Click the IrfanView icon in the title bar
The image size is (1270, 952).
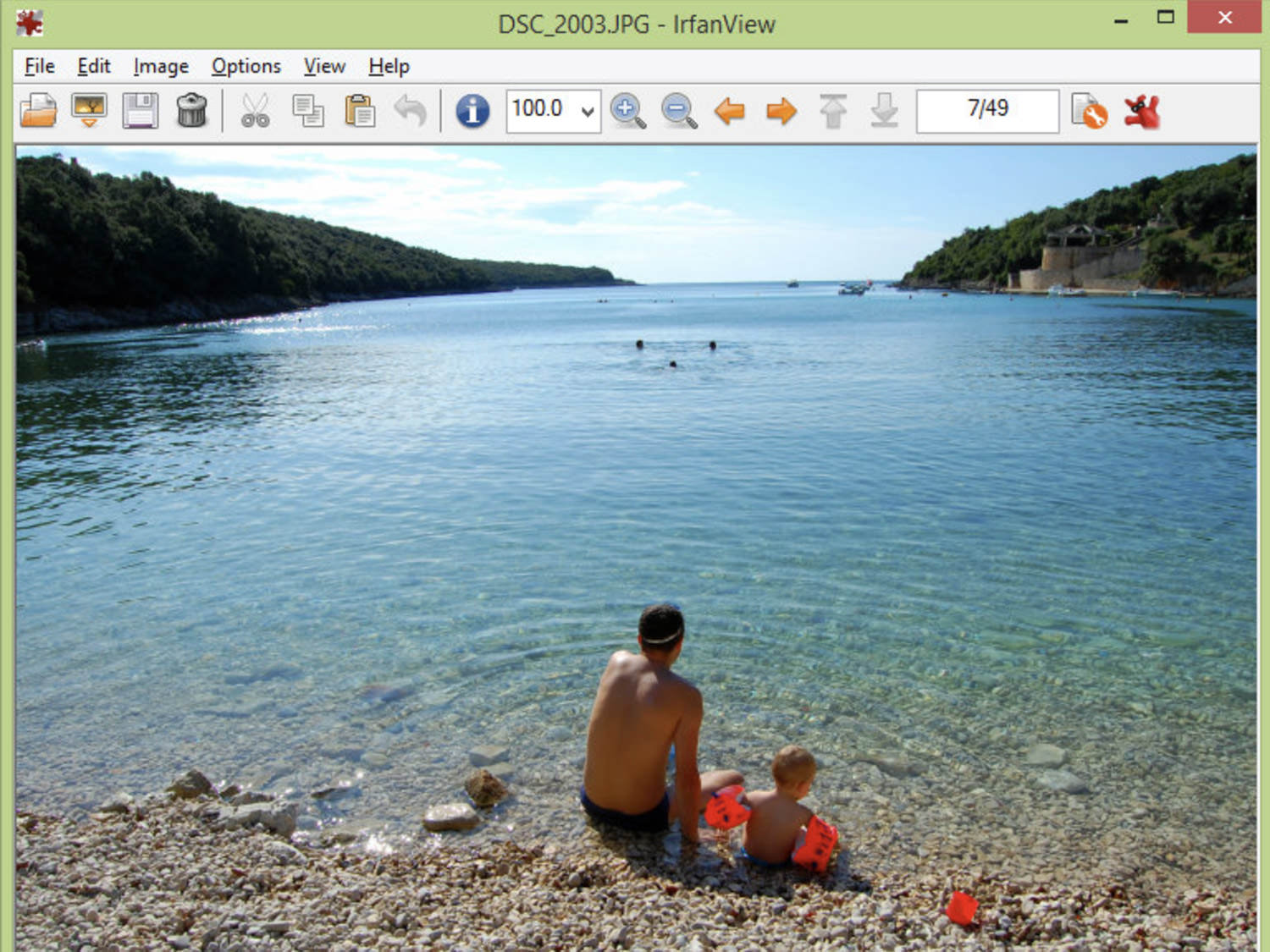(29, 23)
